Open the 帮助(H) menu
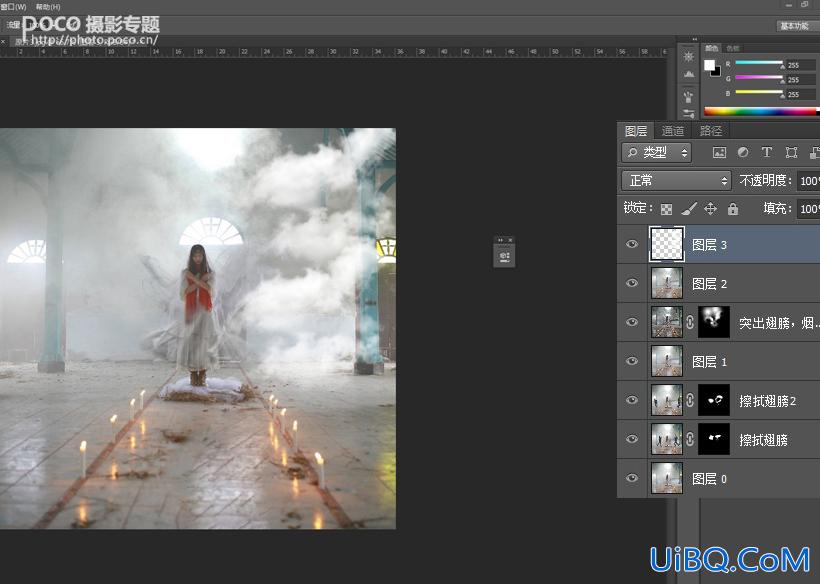 [48, 7]
